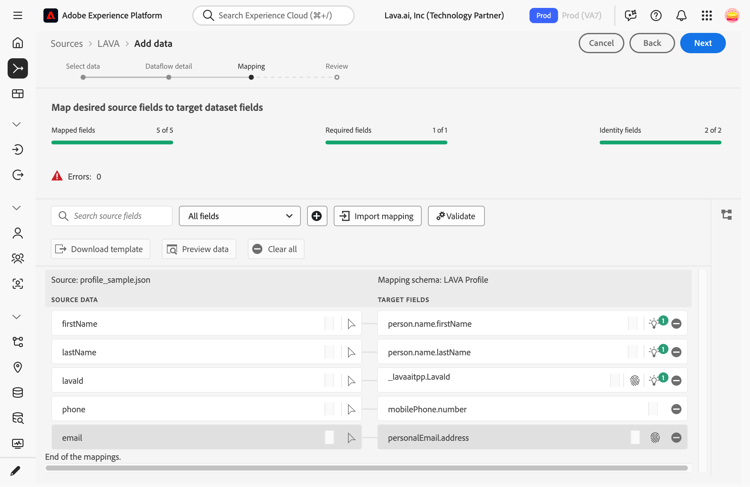Select source arrow for firstName field

[351, 324]
